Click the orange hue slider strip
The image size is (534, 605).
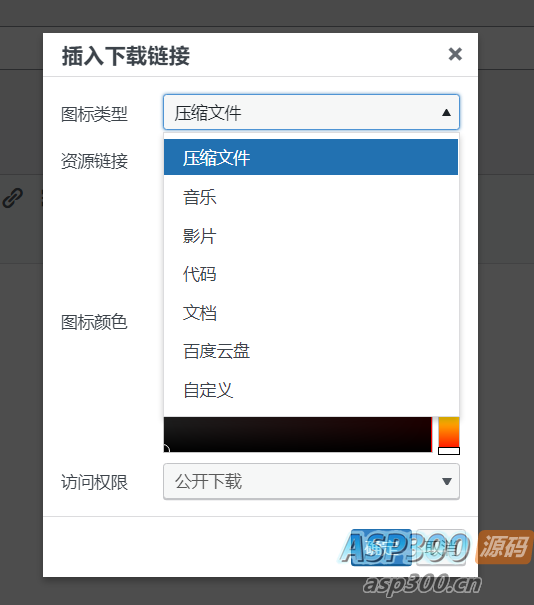[449, 432]
